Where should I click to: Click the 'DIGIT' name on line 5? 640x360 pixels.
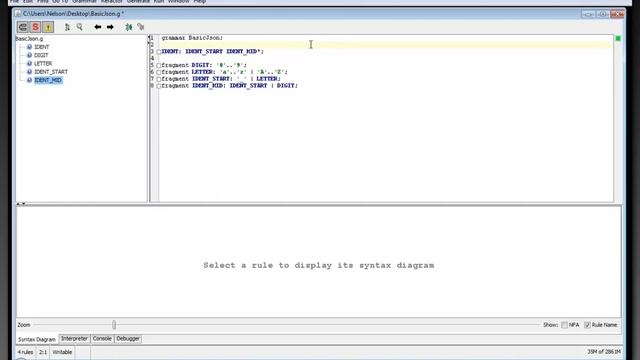point(200,65)
